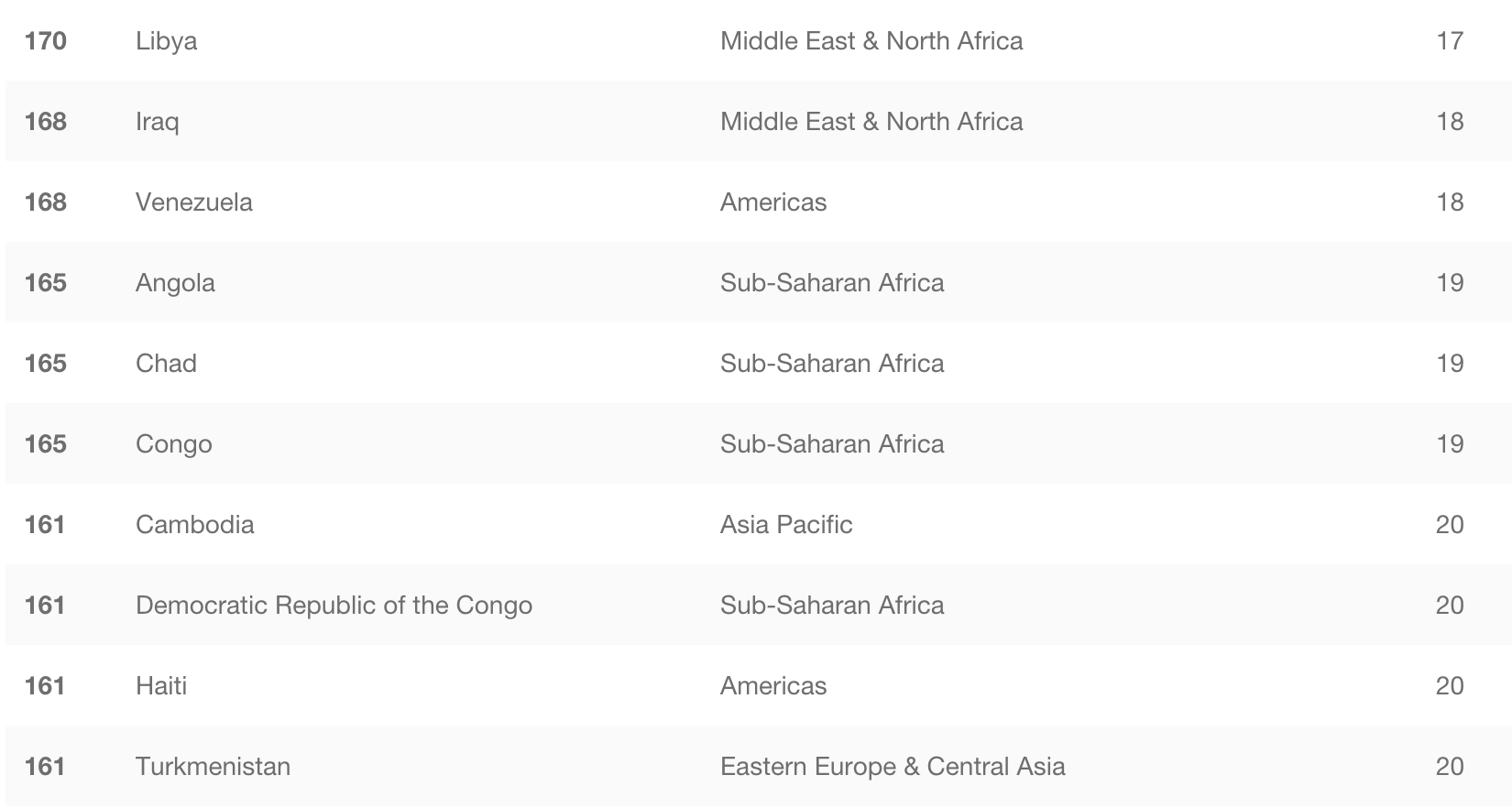Click the Libya country name

coord(166,41)
